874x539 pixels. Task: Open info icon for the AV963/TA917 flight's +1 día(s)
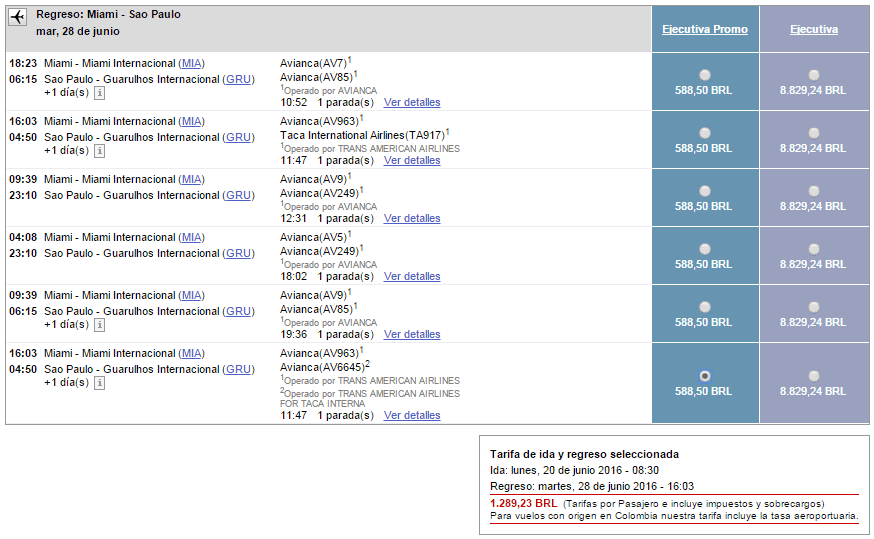coord(99,150)
